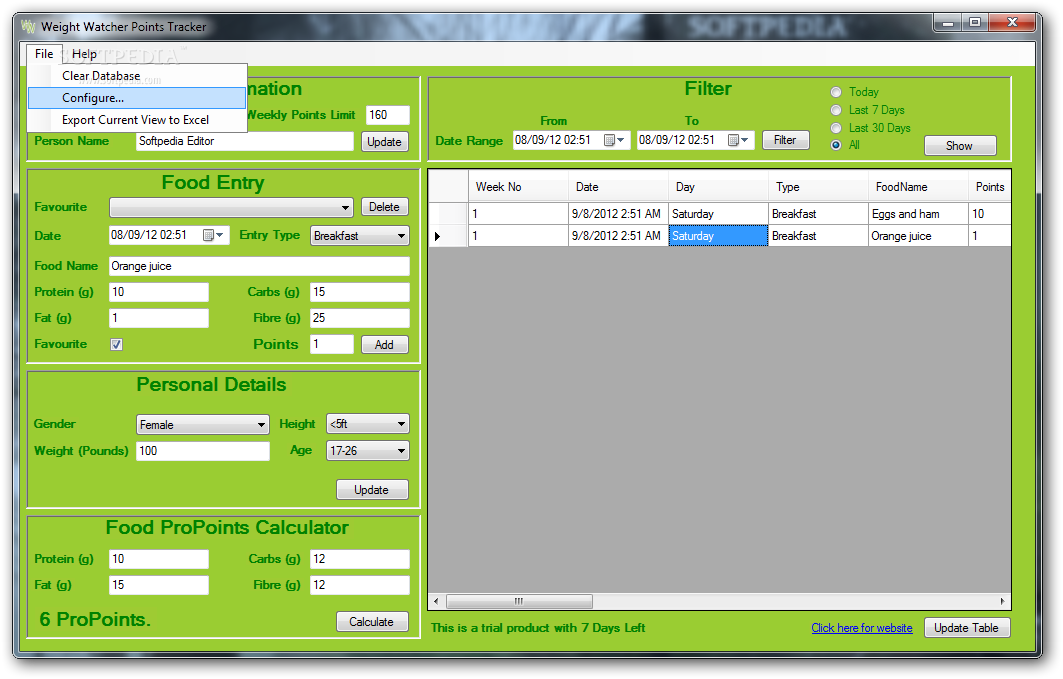Screen dimensions: 1063x679
Task: Choose Configure... from File menu
Action: click(x=137, y=98)
